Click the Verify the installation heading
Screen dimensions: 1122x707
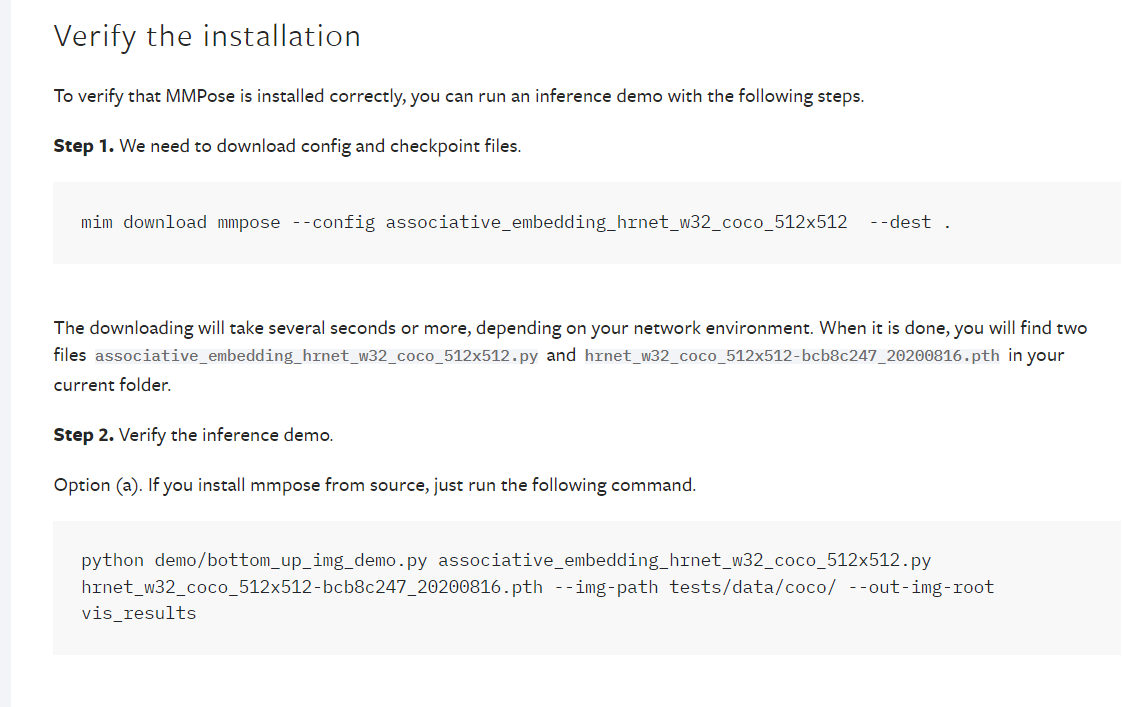[205, 36]
